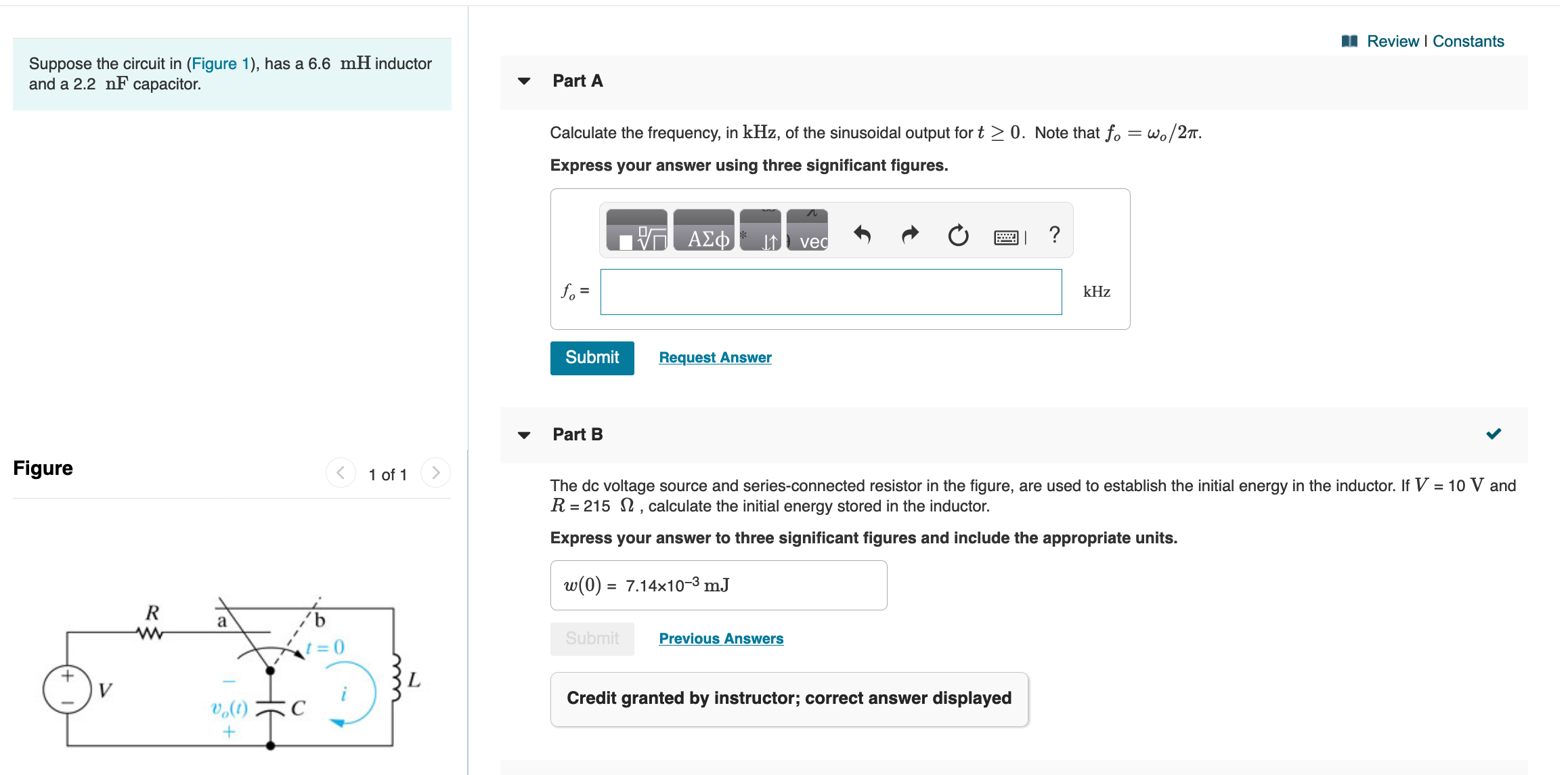Open Figure 1 link in problem statement
Viewport: 1568px width, 775px height.
point(219,63)
